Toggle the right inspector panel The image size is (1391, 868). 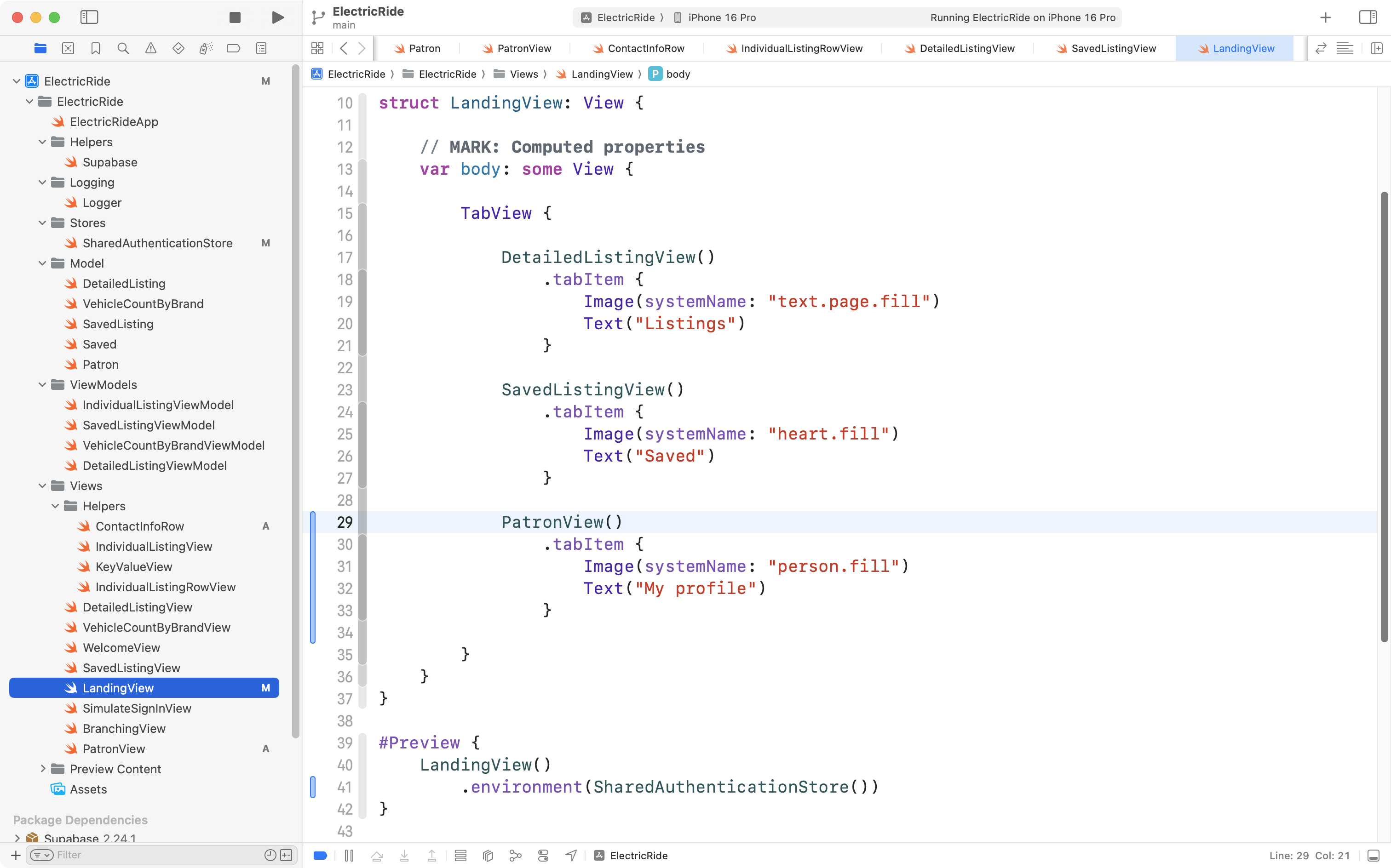[1368, 17]
